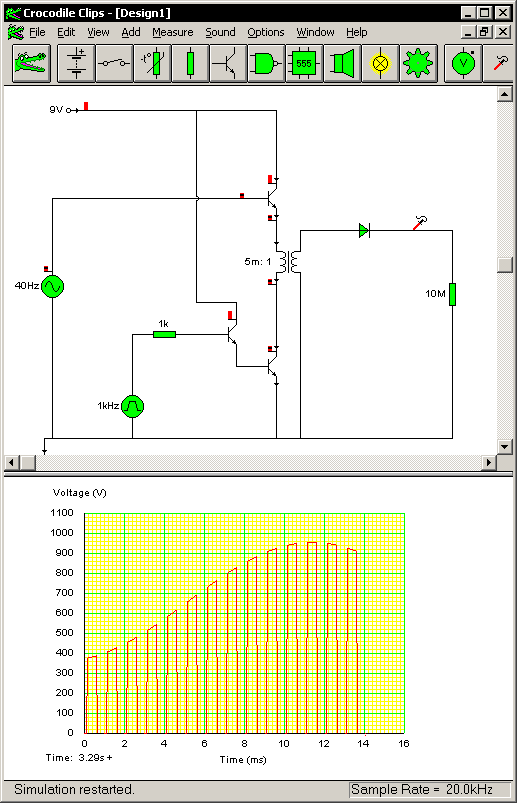The image size is (517, 803).
Task: Open the mechanical gear toolbar
Action: click(x=418, y=64)
